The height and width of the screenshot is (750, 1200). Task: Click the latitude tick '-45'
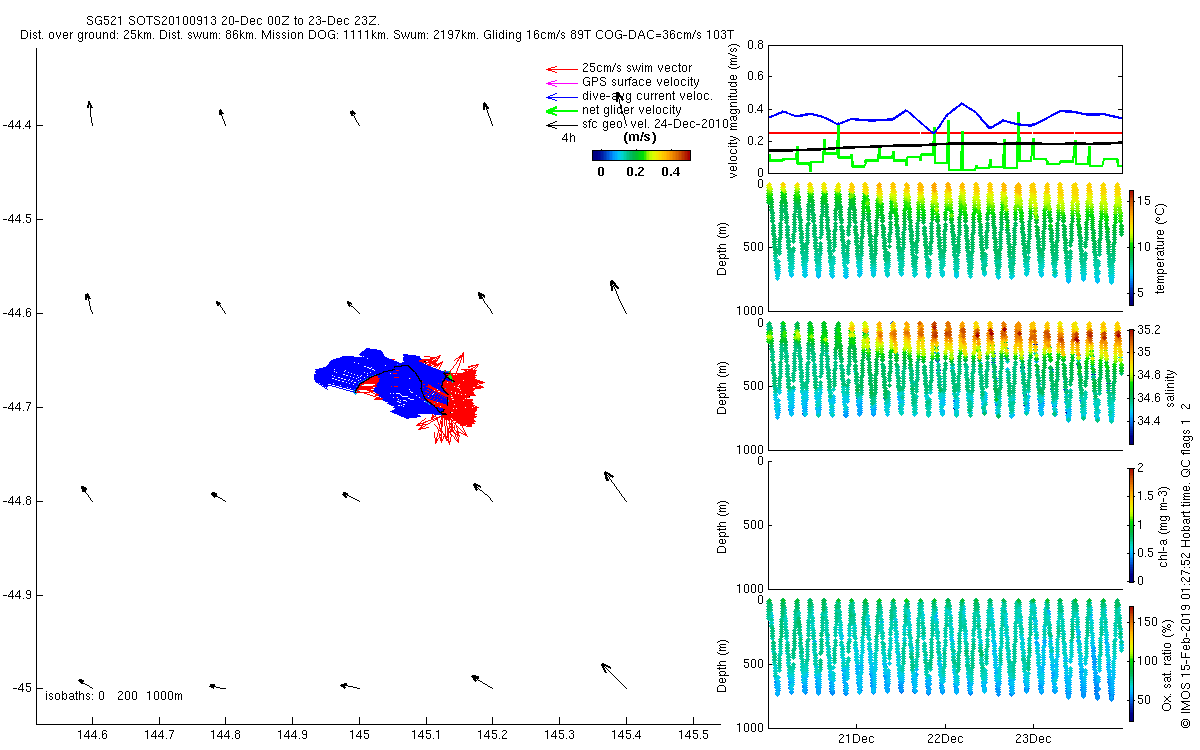click(x=22, y=689)
